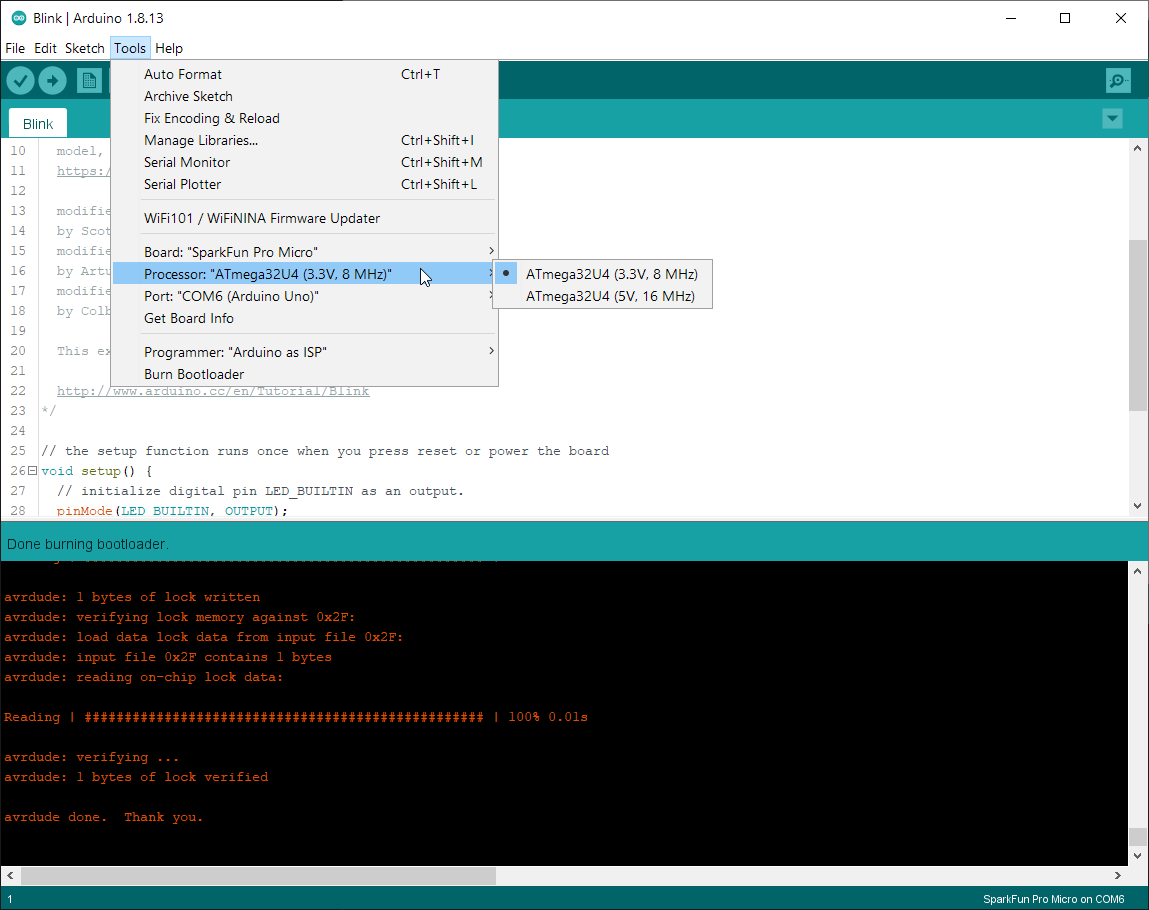
Task: Click "SparkFun Pro Micro on COM6" status text
Action: point(1053,899)
